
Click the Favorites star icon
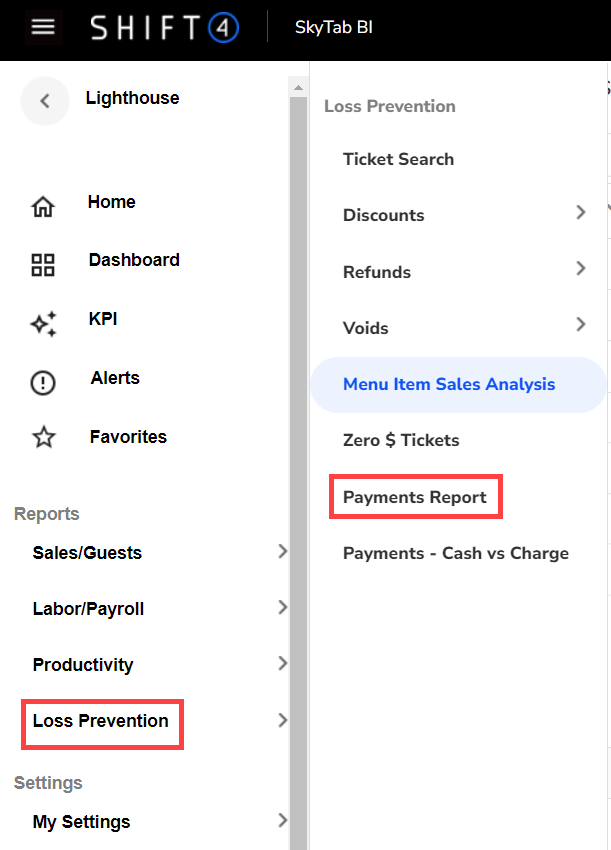[43, 438]
